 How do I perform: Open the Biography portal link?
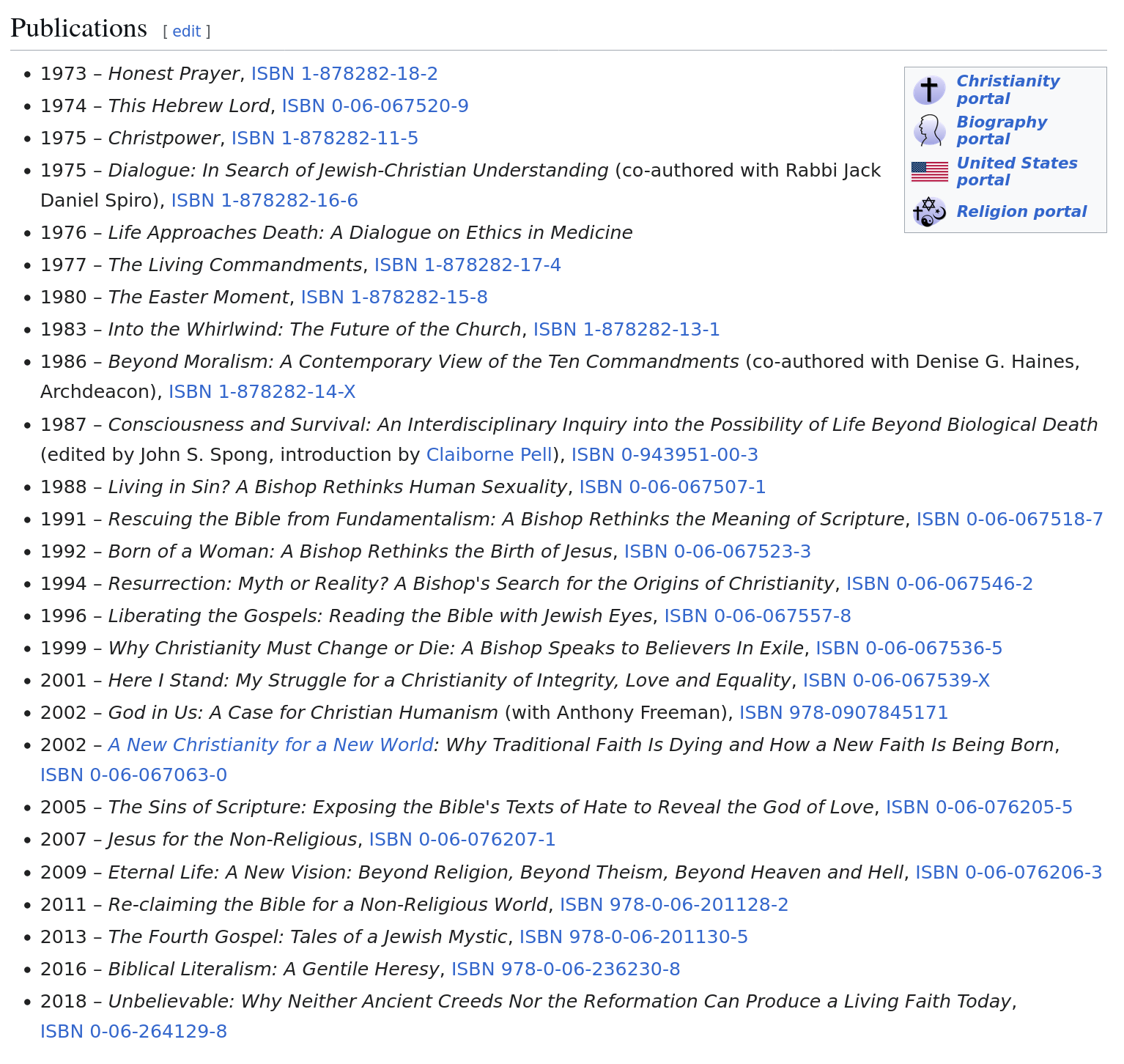pyautogui.click(x=1002, y=130)
